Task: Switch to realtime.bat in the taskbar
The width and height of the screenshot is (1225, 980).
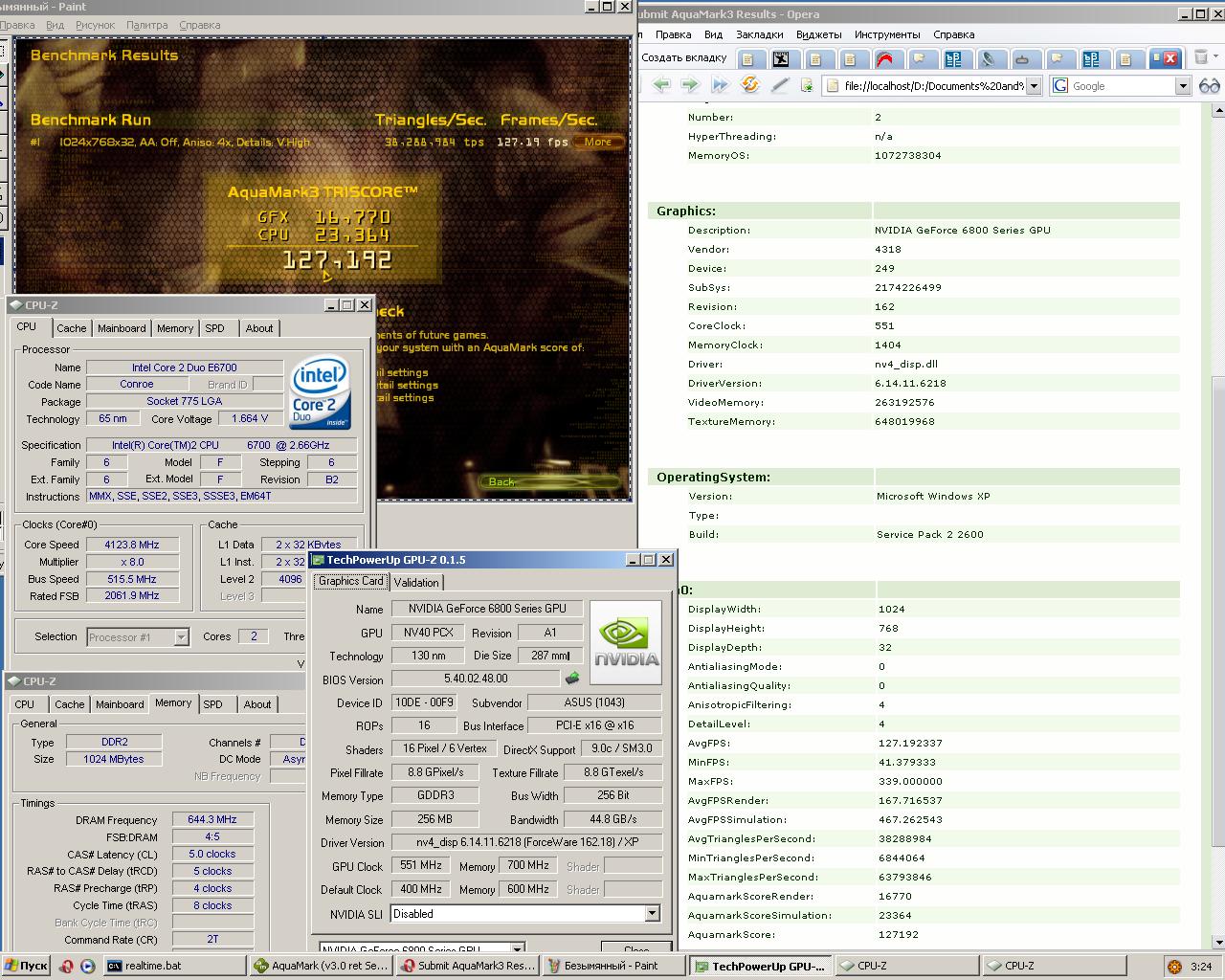Action: click(x=173, y=966)
